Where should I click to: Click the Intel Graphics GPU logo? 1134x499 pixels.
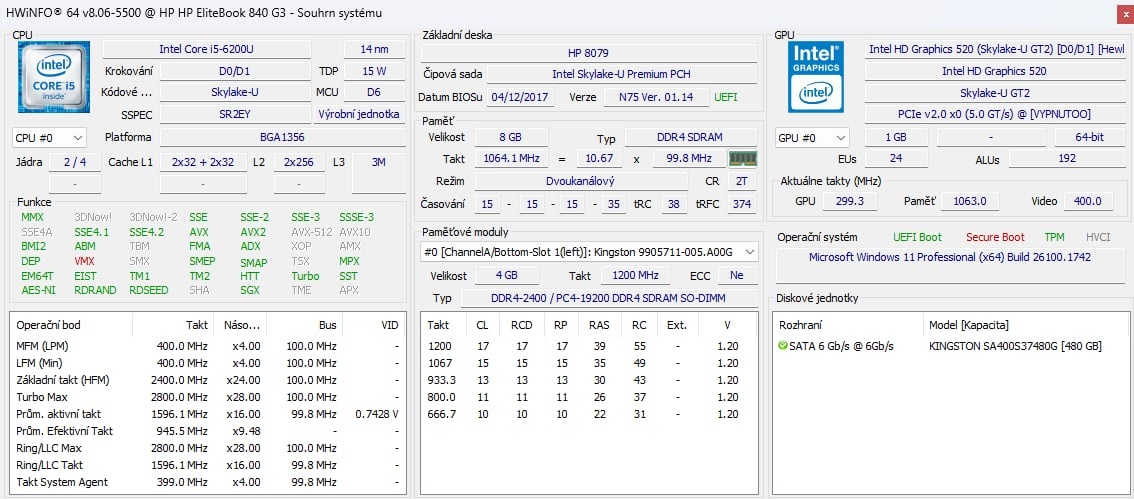tap(816, 77)
